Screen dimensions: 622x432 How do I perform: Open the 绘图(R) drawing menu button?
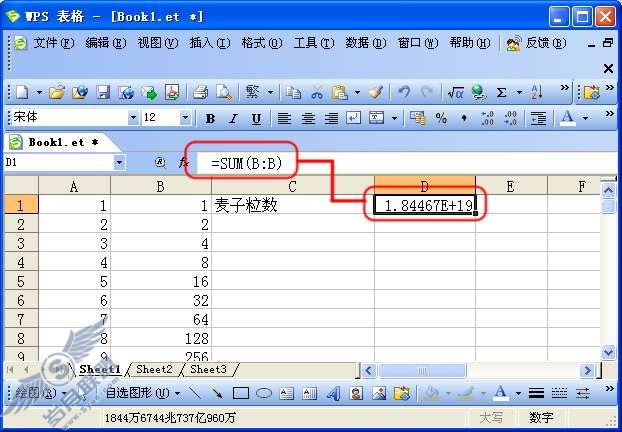pyautogui.click(x=40, y=393)
